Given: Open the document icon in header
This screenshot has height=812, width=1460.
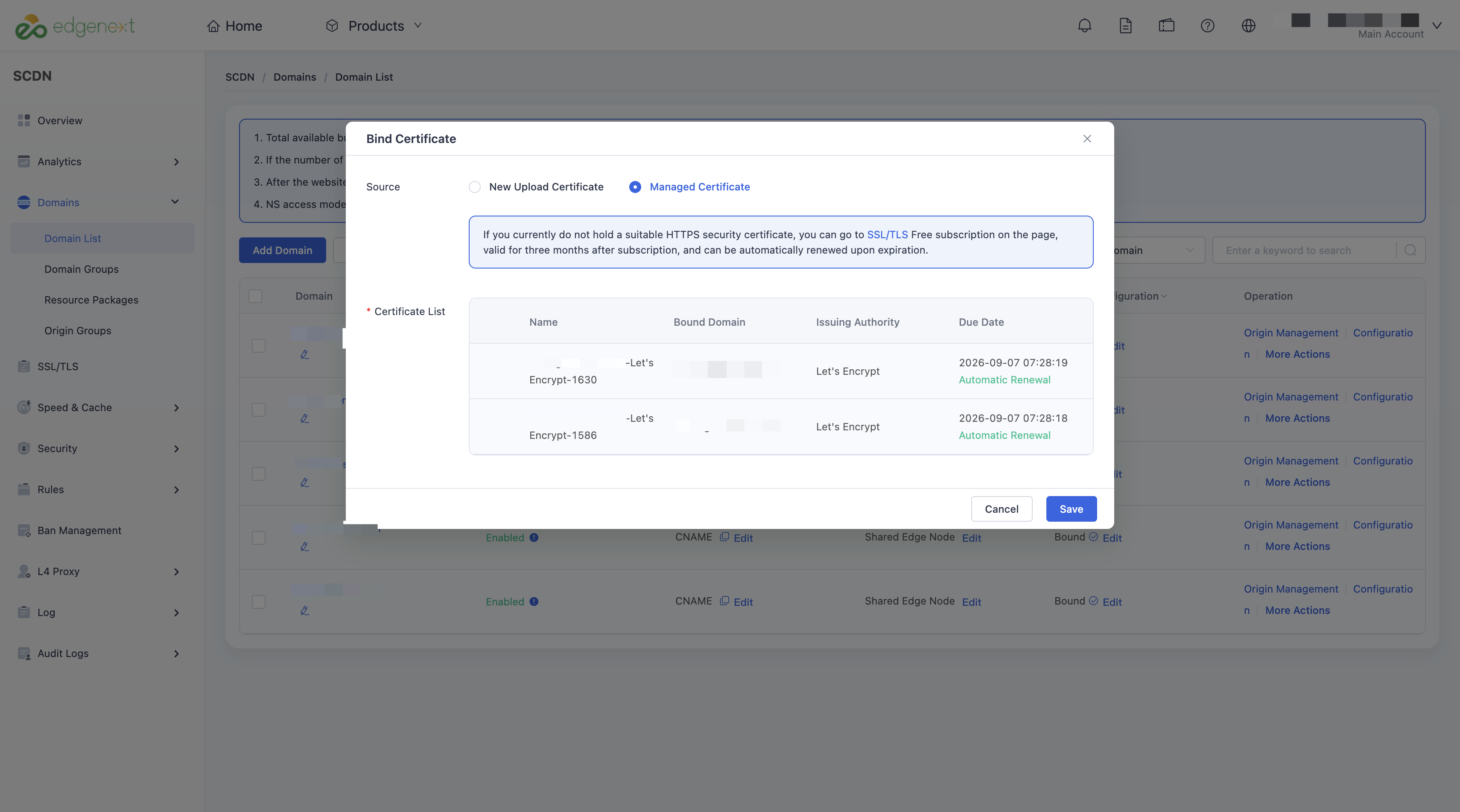Looking at the screenshot, I should click(1126, 26).
